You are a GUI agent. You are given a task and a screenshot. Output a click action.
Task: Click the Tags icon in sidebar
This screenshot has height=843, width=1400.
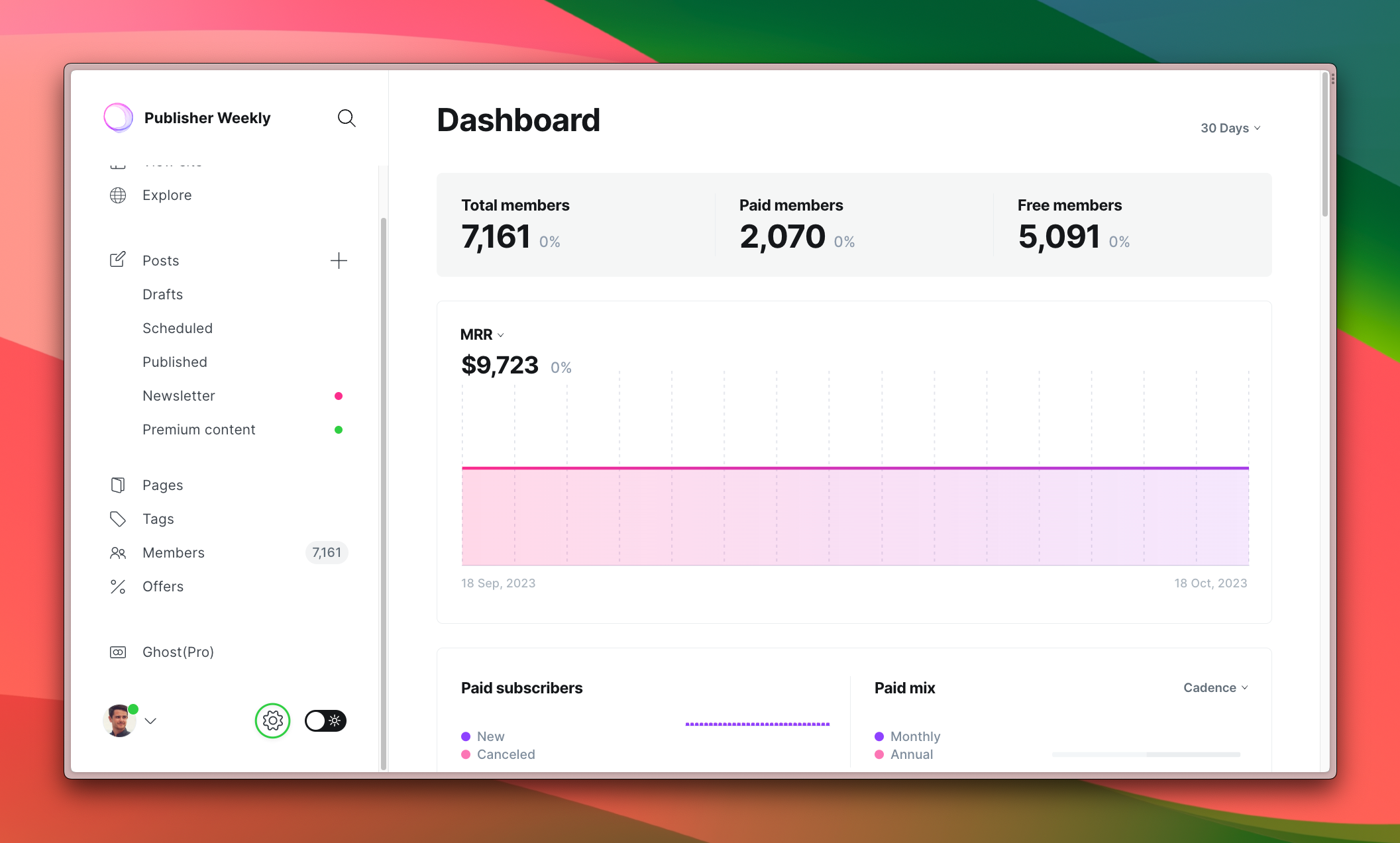tap(117, 518)
